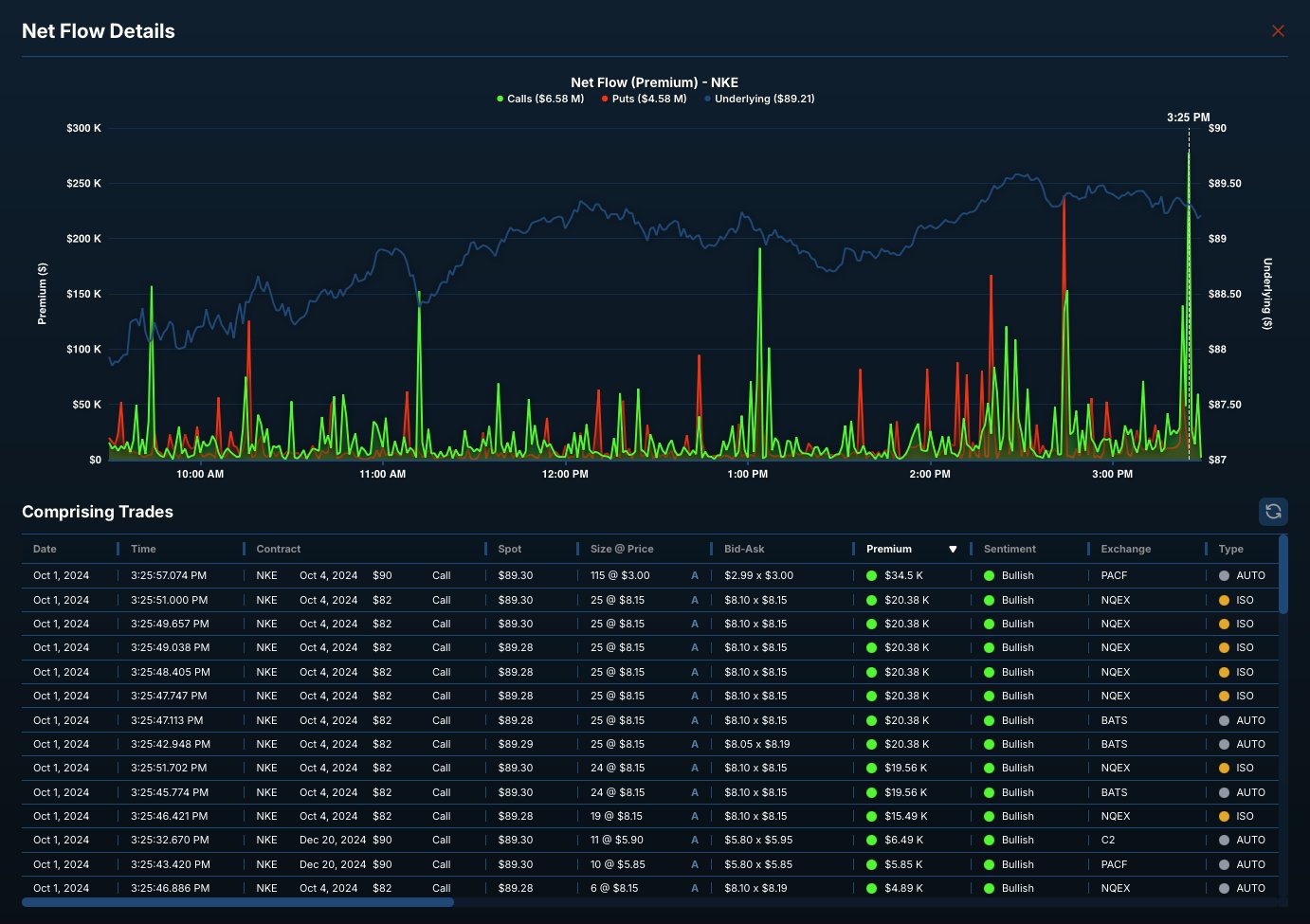The image size is (1310, 924).
Task: Click the 'Net Flow (Premium) - NKE' chart title
Action: pos(654,82)
